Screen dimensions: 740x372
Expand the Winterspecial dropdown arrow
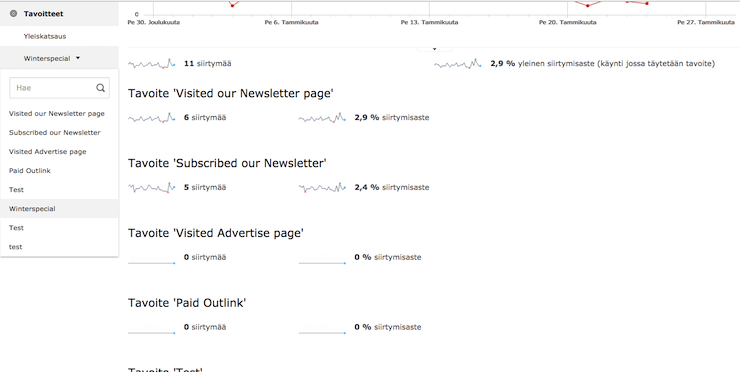click(x=78, y=58)
